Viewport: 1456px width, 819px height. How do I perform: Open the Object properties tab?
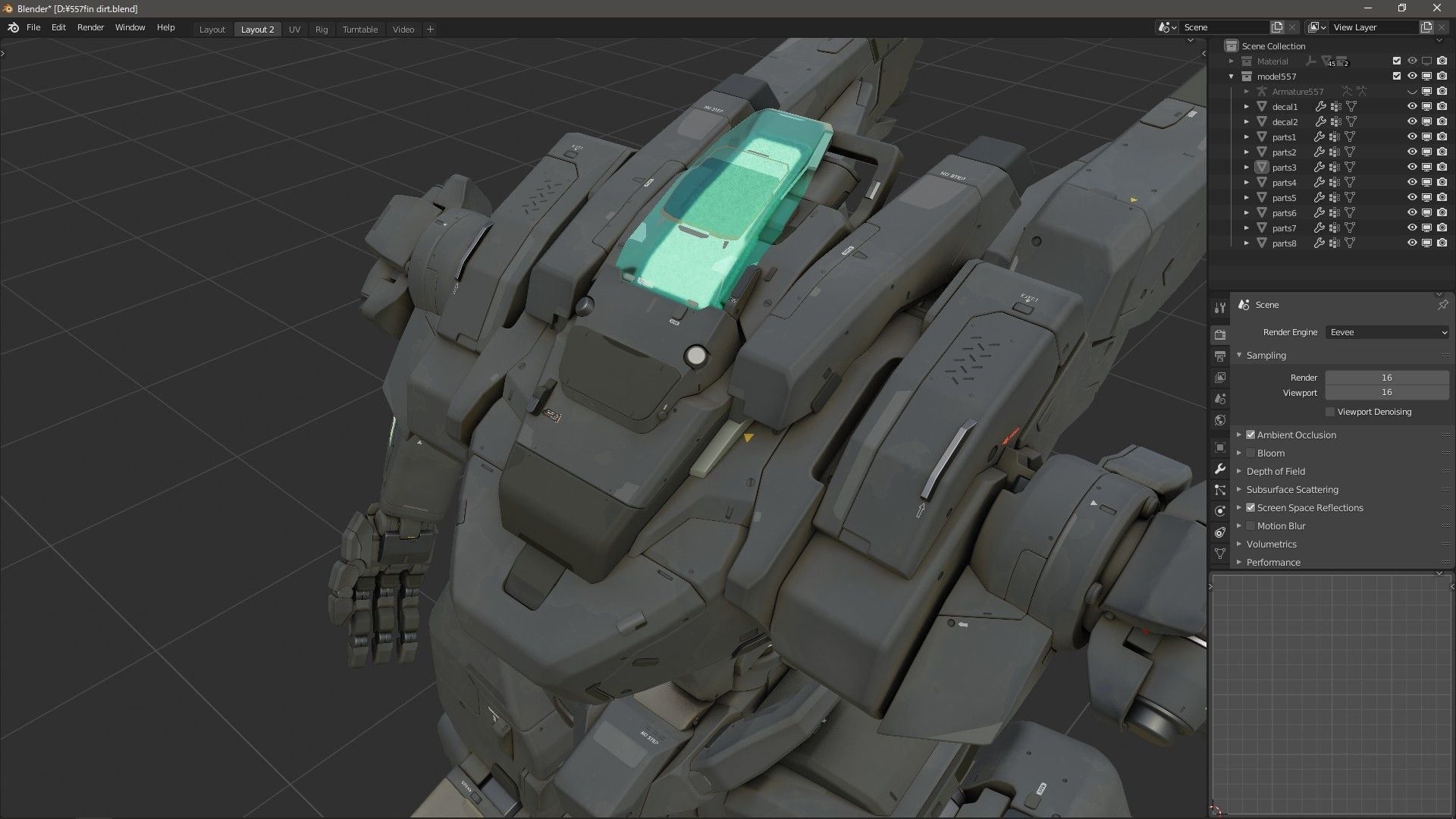pos(1219,447)
